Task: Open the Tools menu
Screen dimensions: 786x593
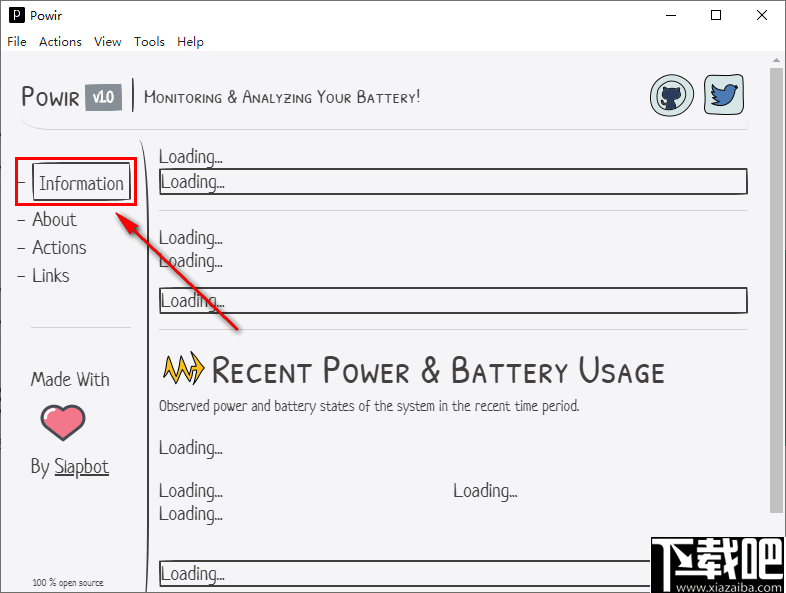Action: (x=149, y=42)
